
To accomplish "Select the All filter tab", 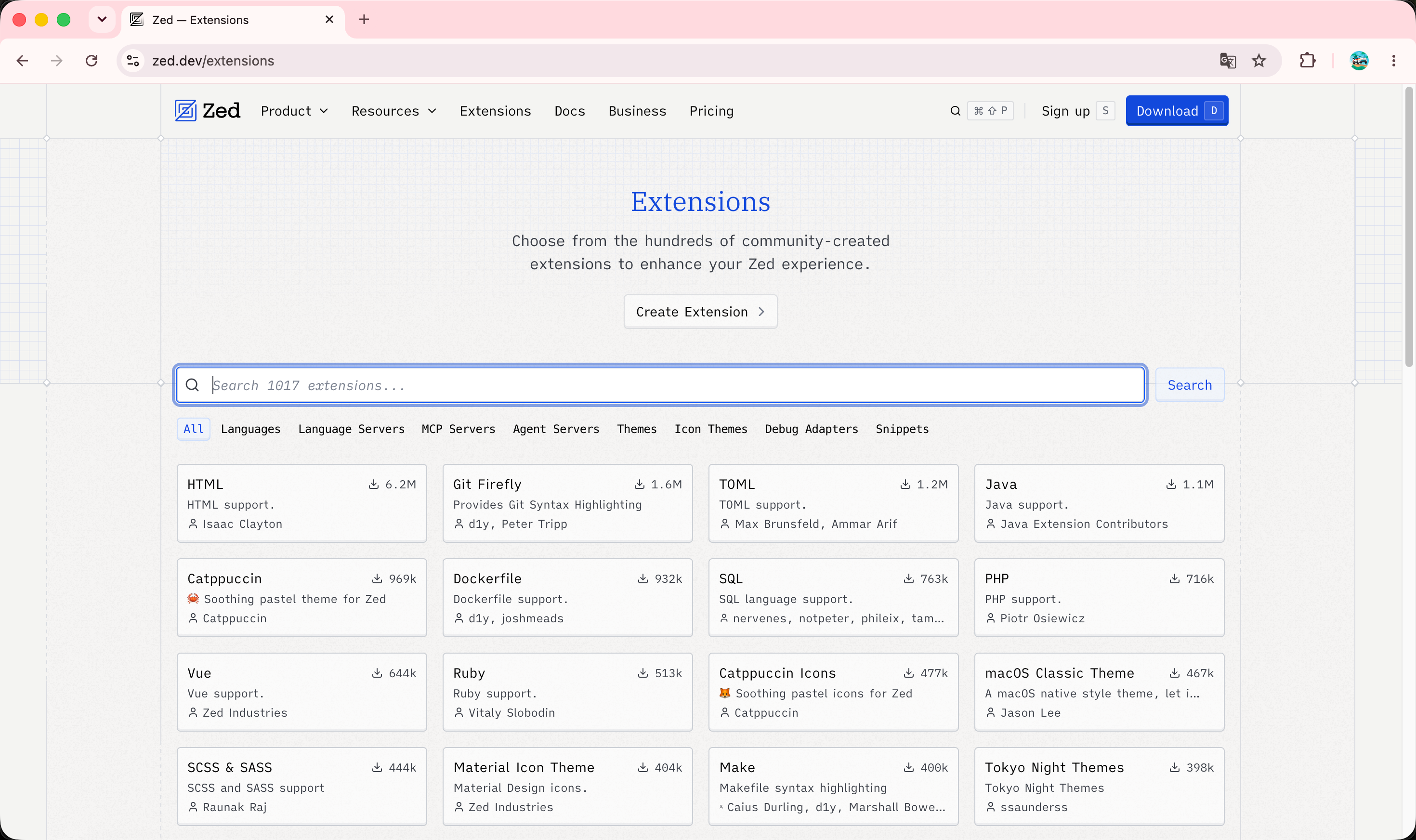I will pyautogui.click(x=194, y=429).
